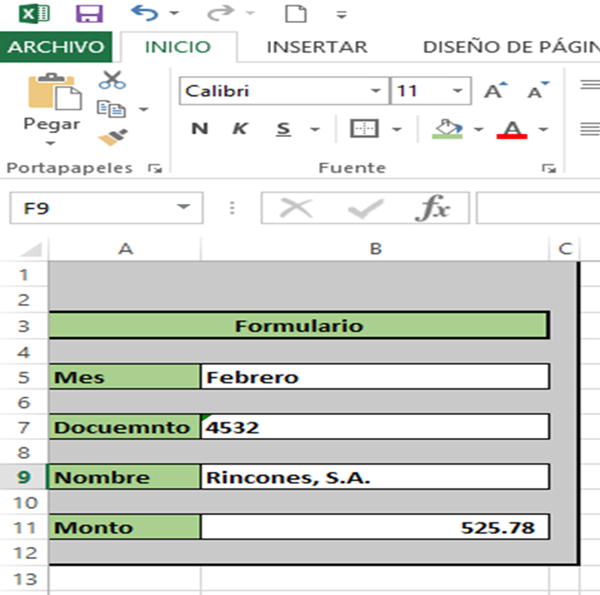Open the Calibri font name dropdown
This screenshot has width=600, height=595.
click(376, 91)
